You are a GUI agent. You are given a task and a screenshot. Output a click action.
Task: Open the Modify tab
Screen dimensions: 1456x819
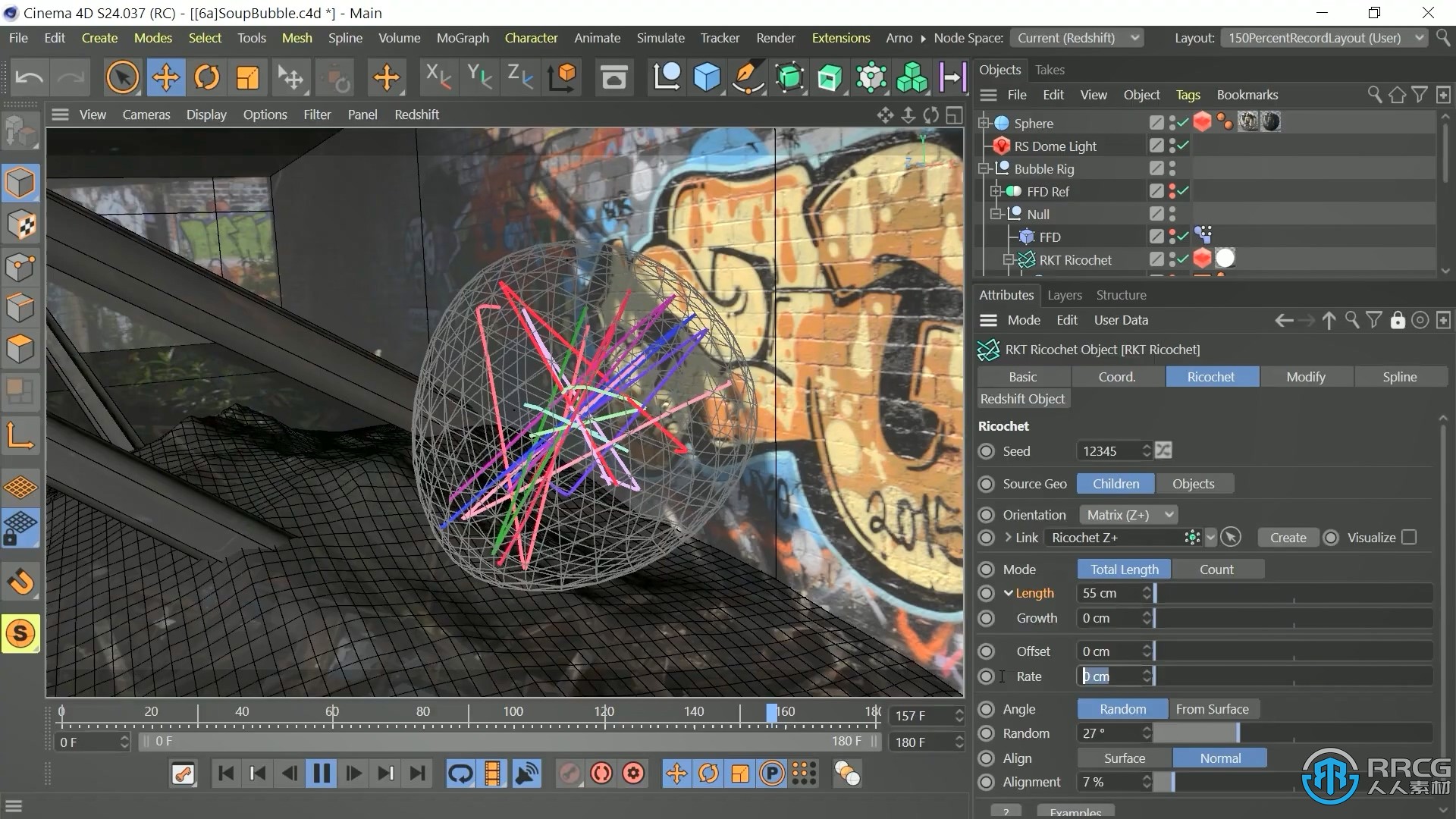click(x=1306, y=377)
